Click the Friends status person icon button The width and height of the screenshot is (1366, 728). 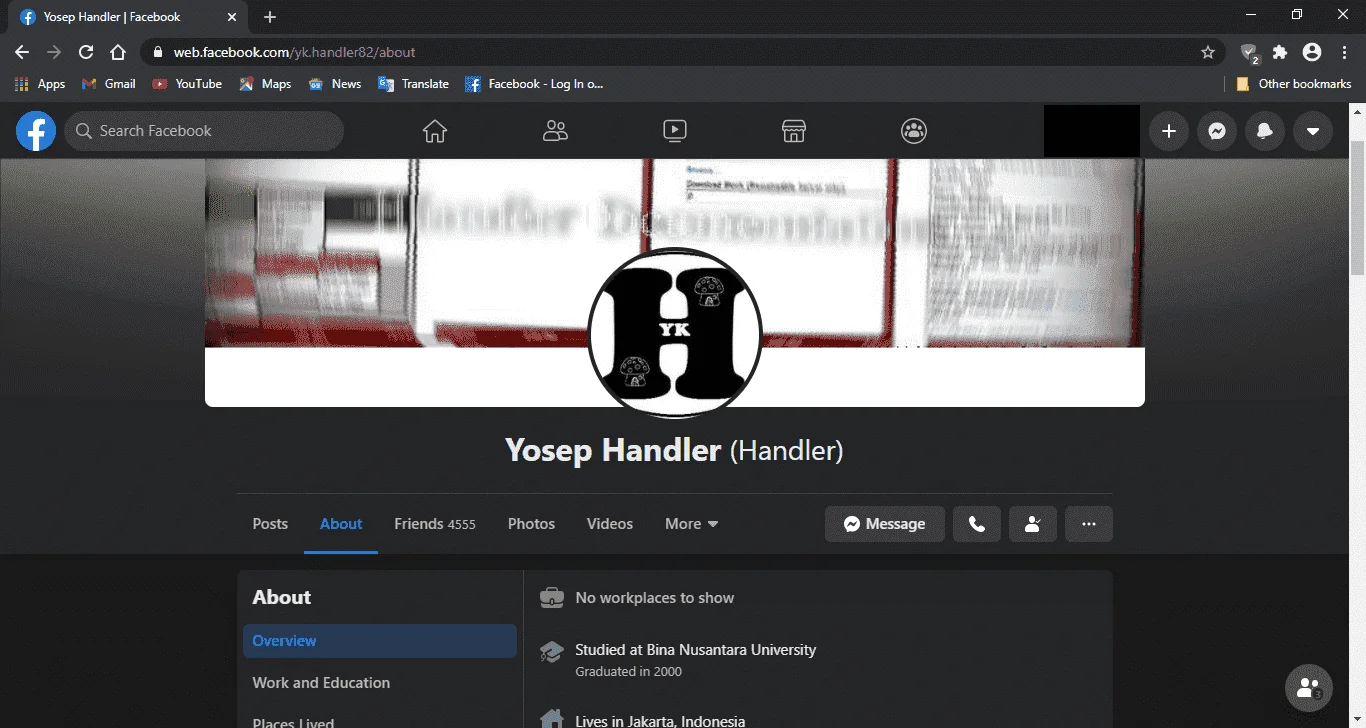[x=1033, y=524]
